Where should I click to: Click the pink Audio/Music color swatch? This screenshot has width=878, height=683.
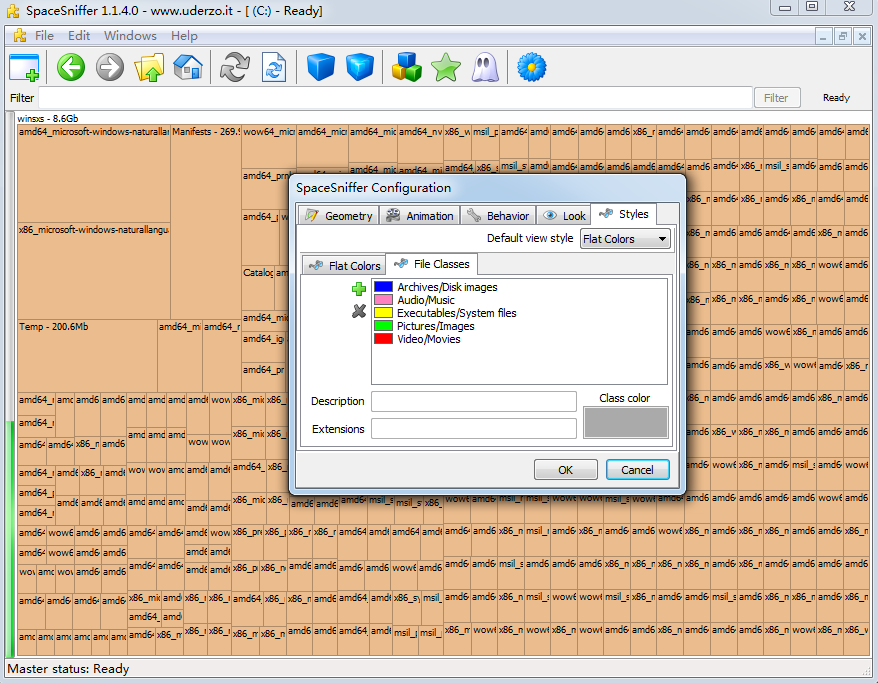pos(384,300)
